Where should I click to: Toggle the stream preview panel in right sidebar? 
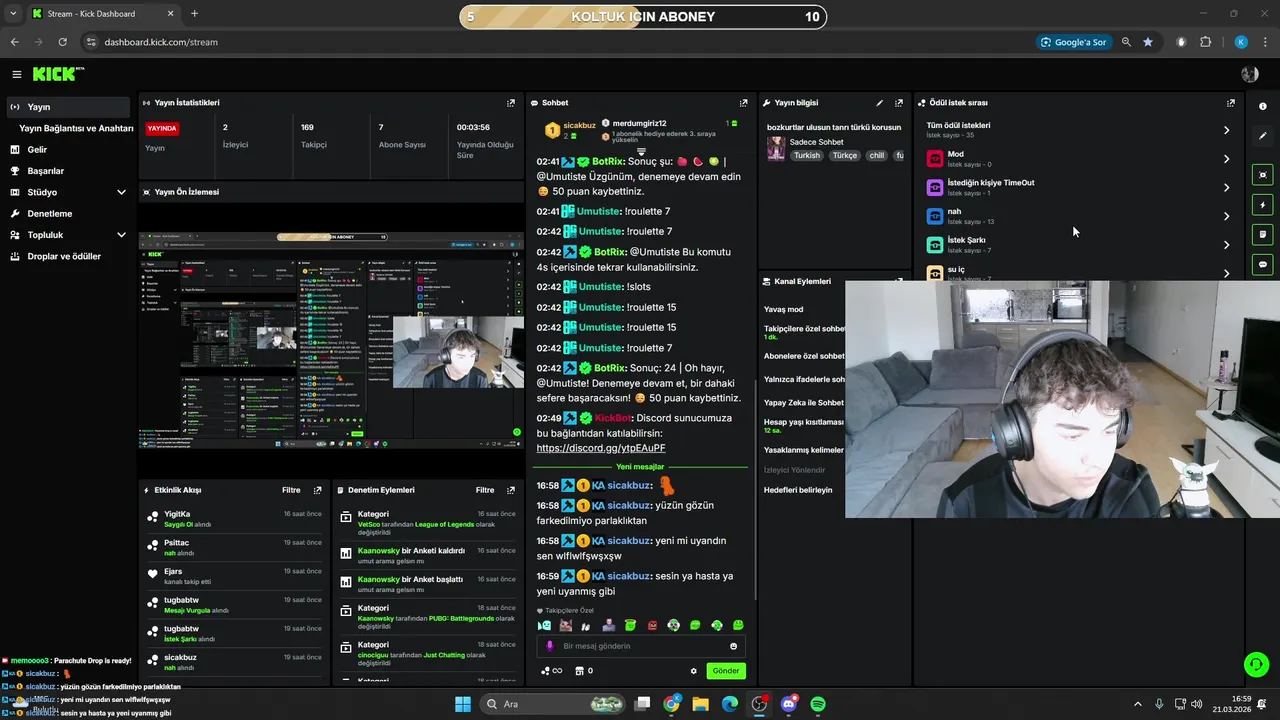[1263, 175]
